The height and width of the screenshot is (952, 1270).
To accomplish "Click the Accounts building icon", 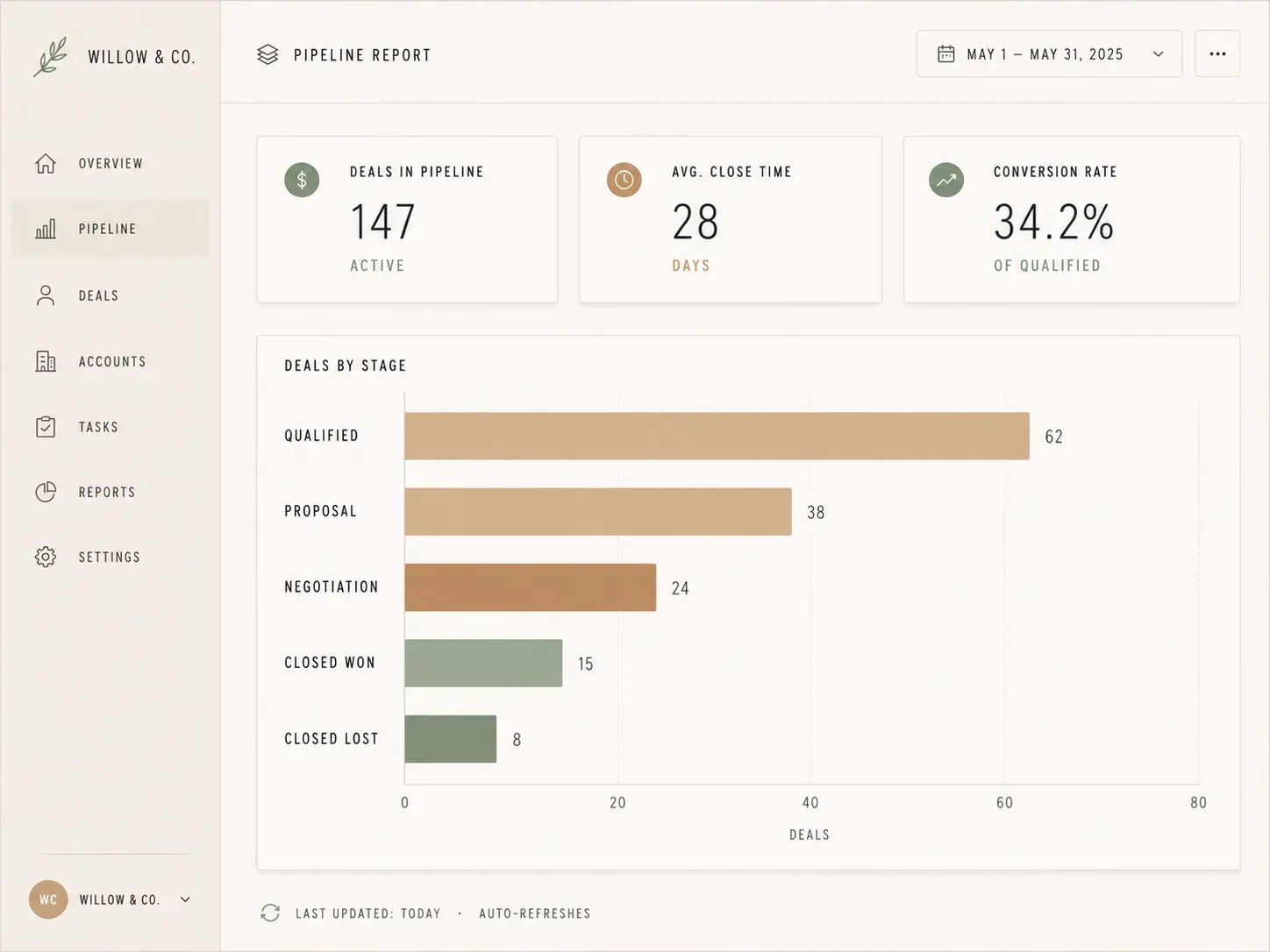I will coord(46,361).
